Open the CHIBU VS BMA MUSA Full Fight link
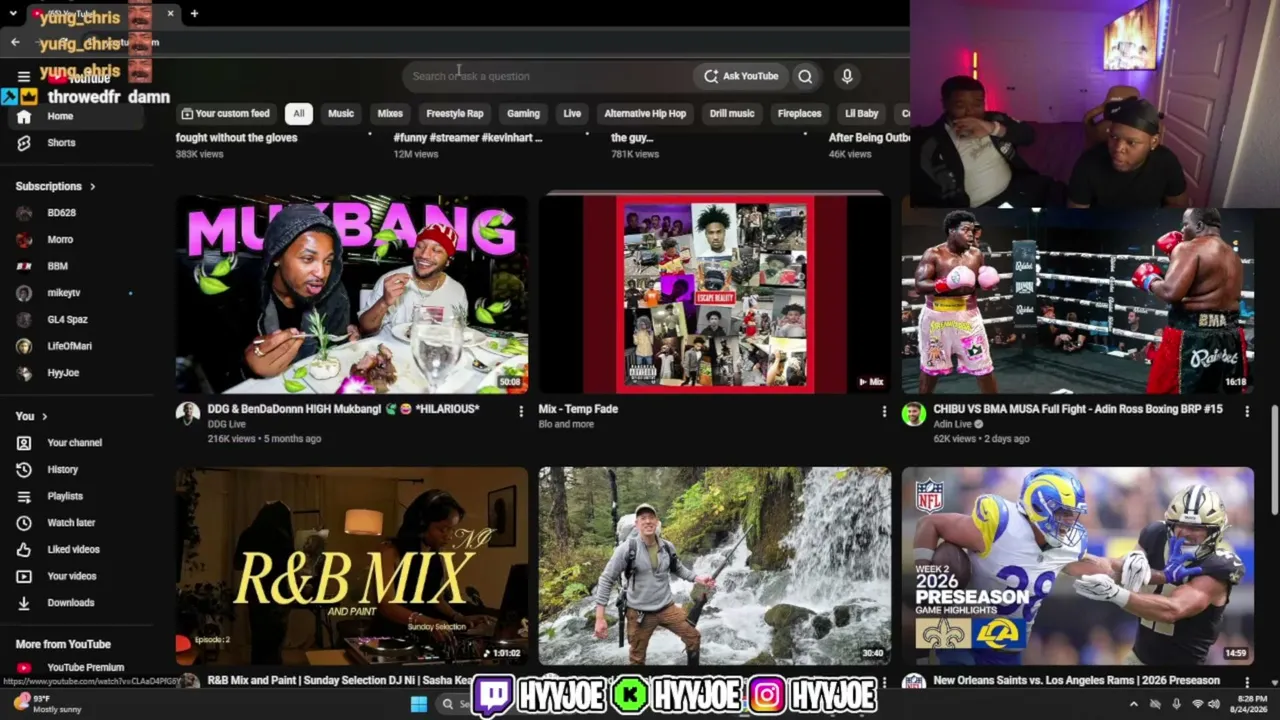Image resolution: width=1280 pixels, height=720 pixels. tap(1078, 409)
